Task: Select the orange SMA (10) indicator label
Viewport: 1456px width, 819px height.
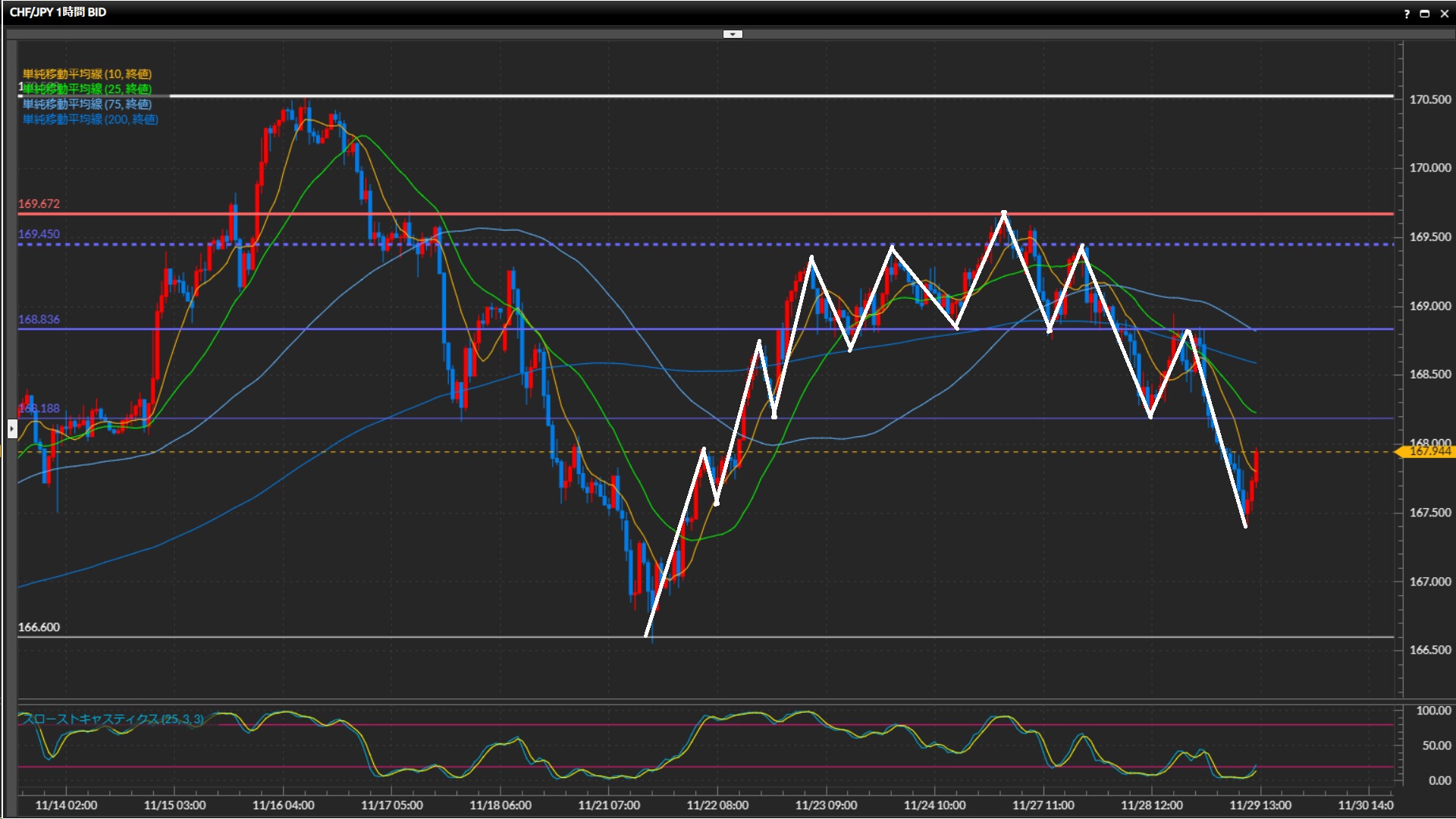Action: [87, 74]
